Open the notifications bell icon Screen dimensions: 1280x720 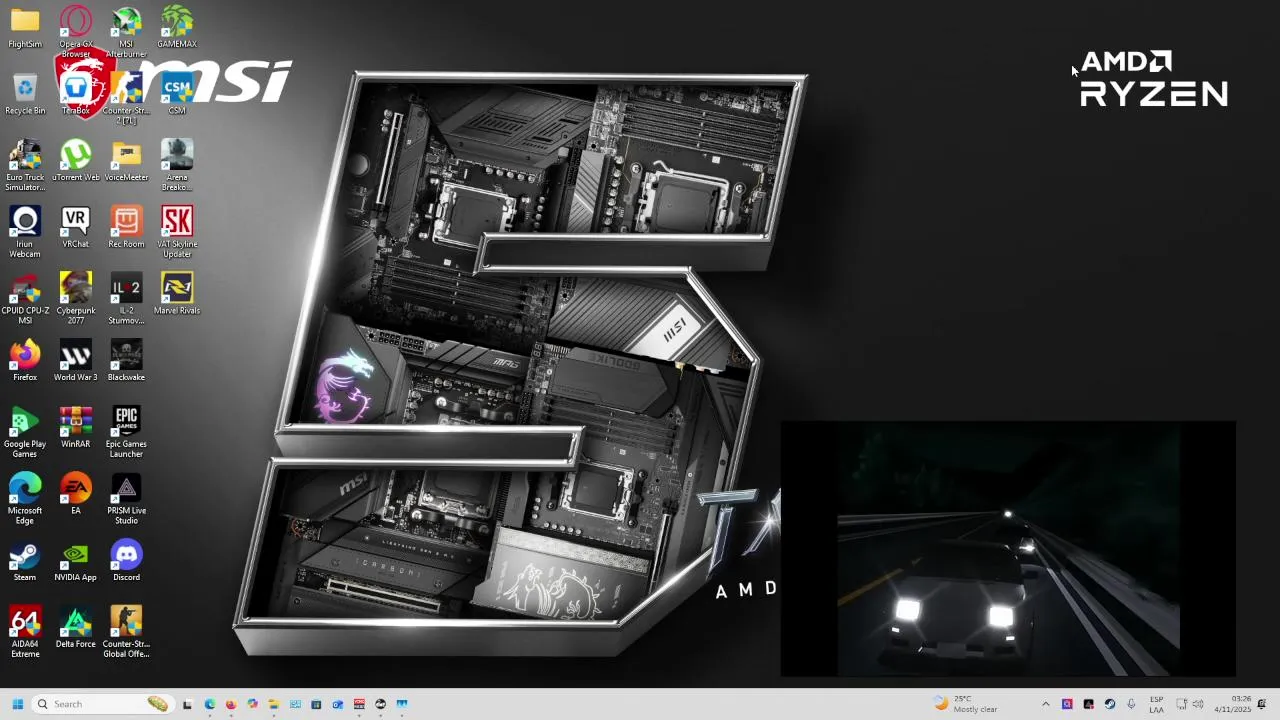[1262, 704]
